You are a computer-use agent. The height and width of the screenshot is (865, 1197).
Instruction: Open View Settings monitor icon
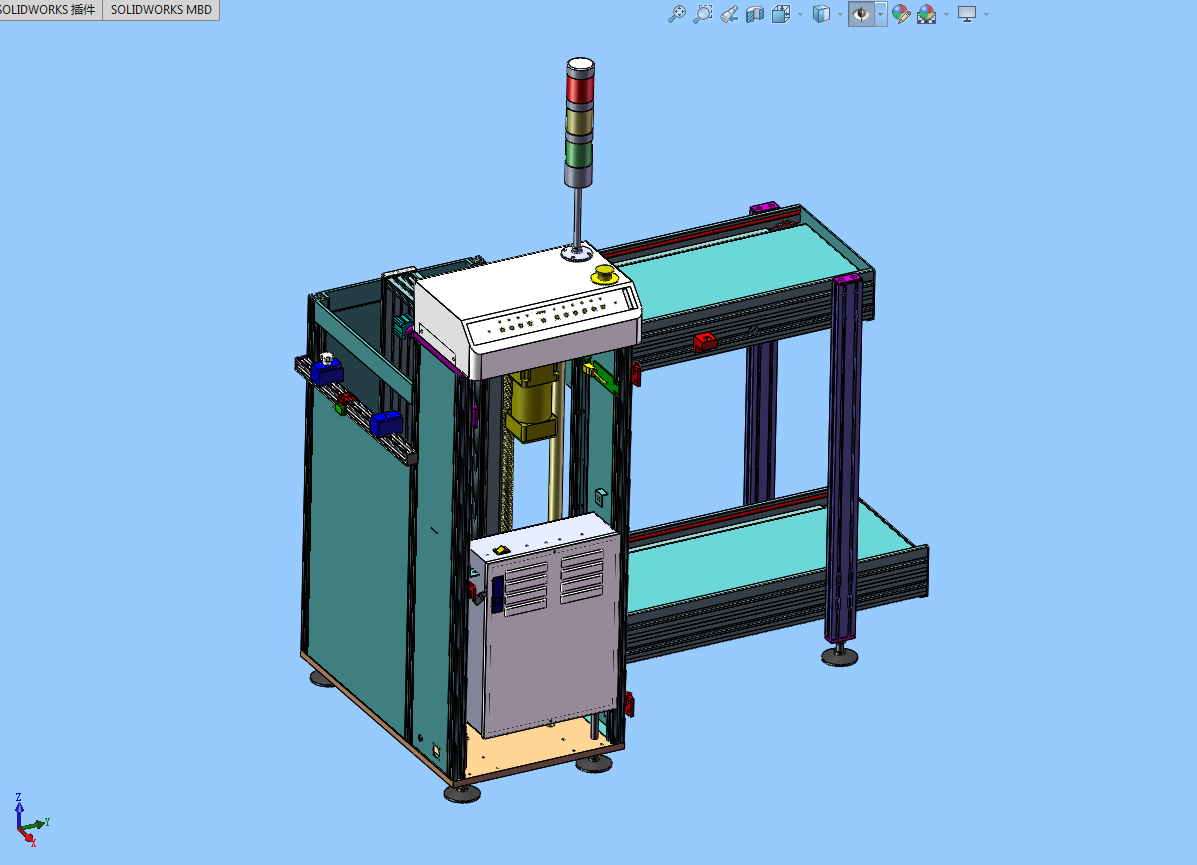[x=967, y=14]
